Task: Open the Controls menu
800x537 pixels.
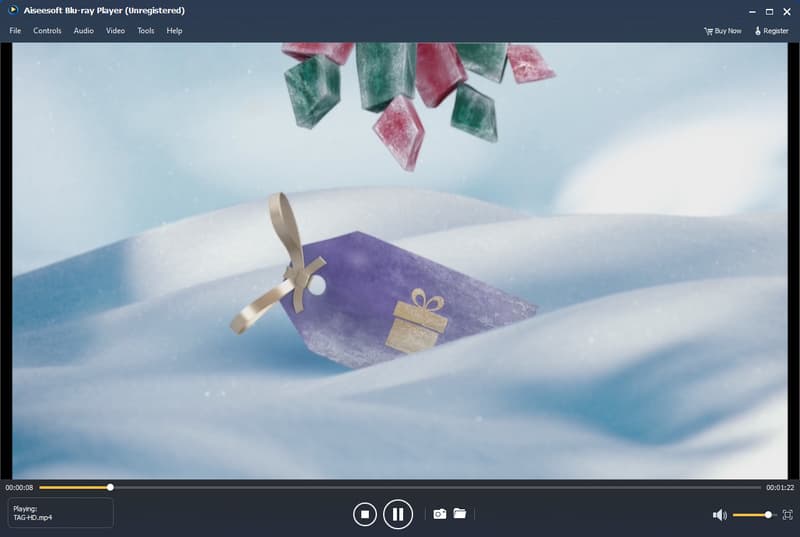Action: pyautogui.click(x=47, y=31)
